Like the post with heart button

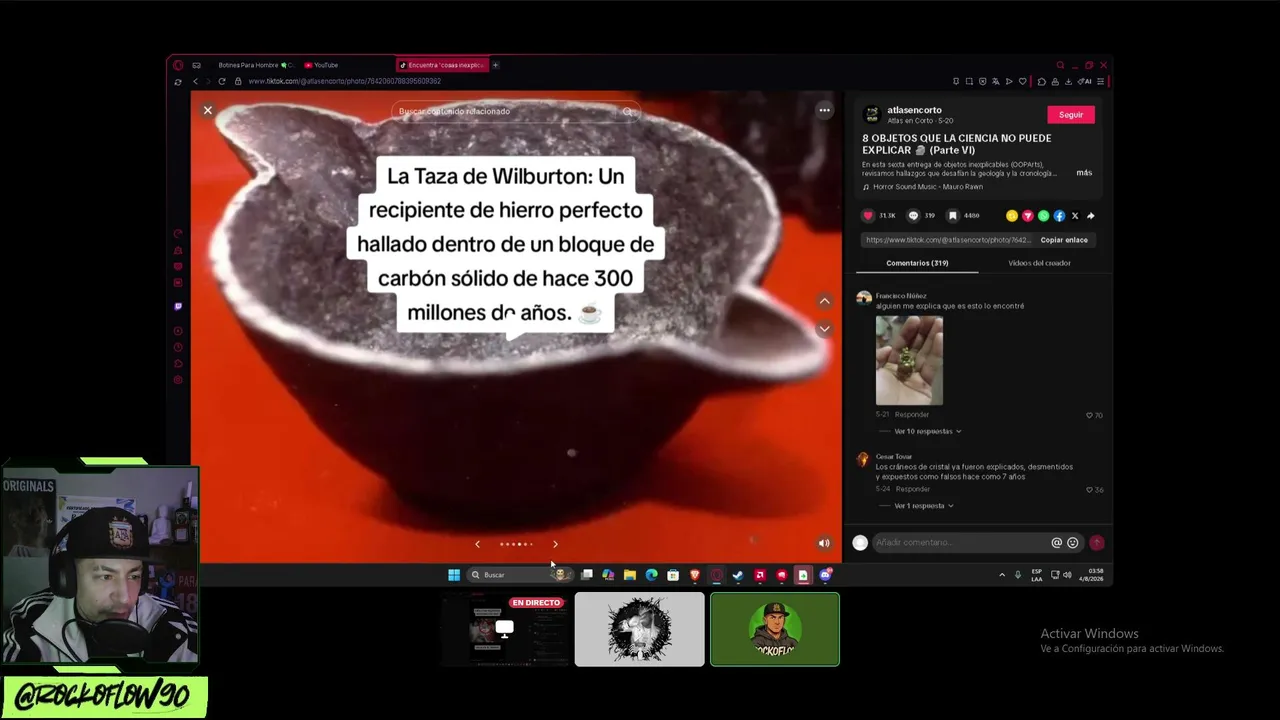pyautogui.click(x=868, y=215)
